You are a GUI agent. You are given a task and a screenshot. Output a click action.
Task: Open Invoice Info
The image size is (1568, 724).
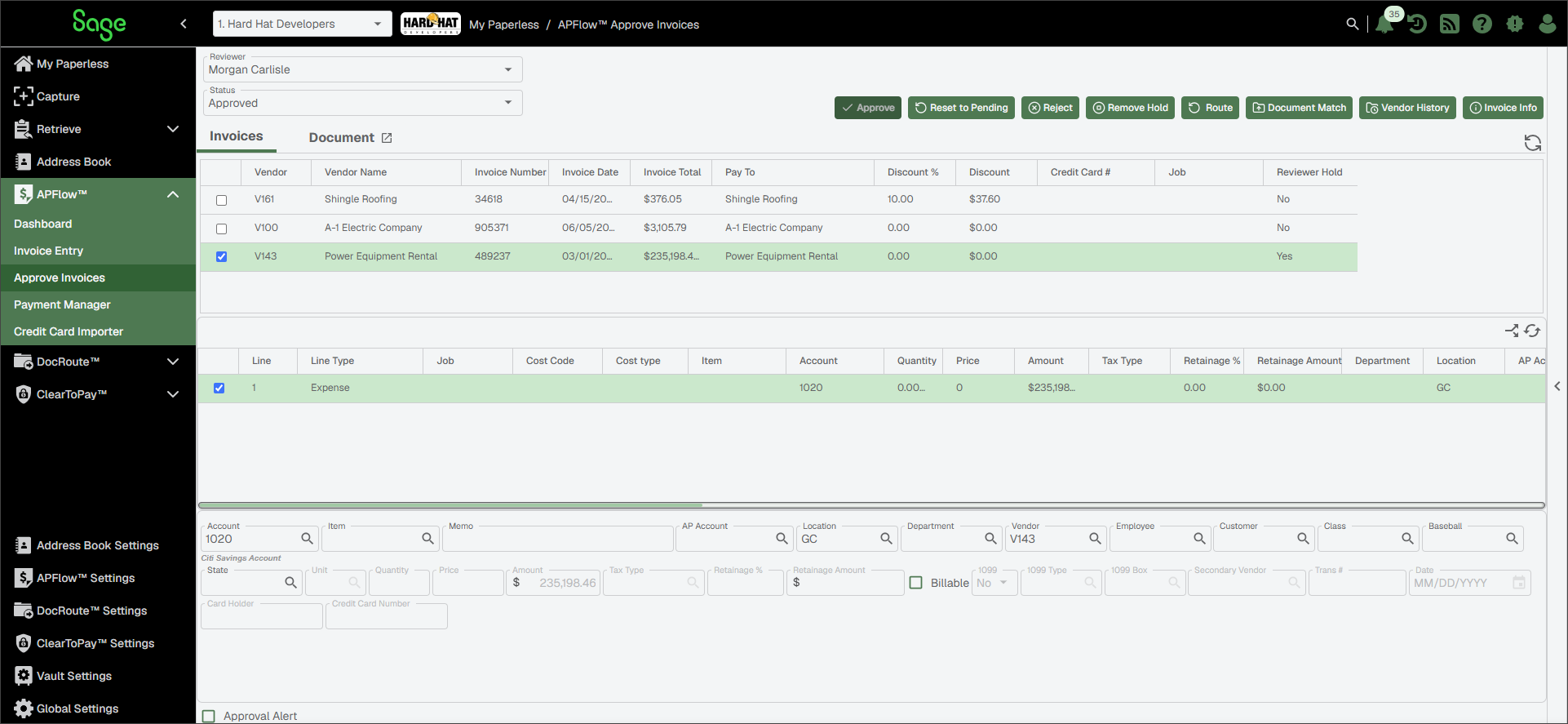[x=1503, y=108]
